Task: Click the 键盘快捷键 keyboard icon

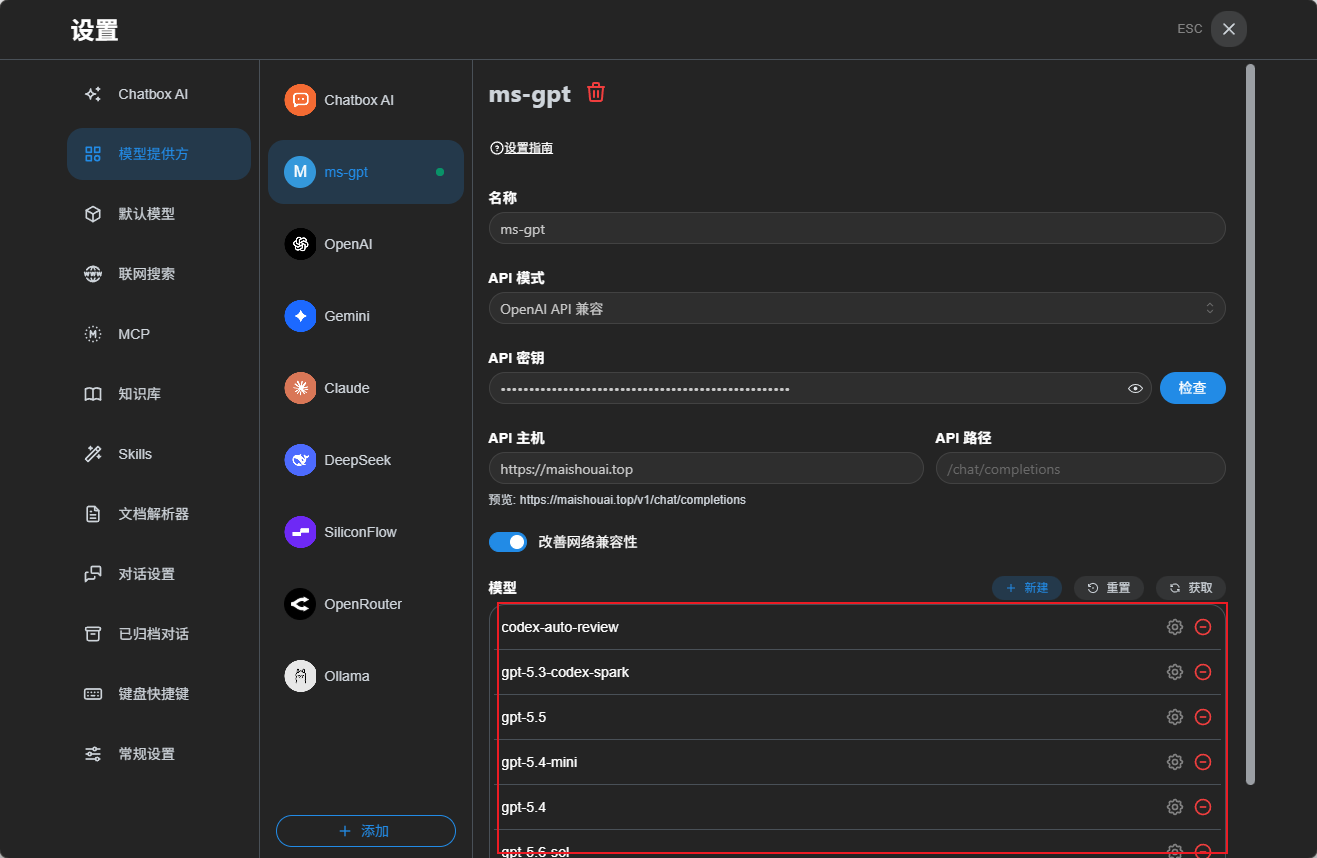Action: (93, 694)
